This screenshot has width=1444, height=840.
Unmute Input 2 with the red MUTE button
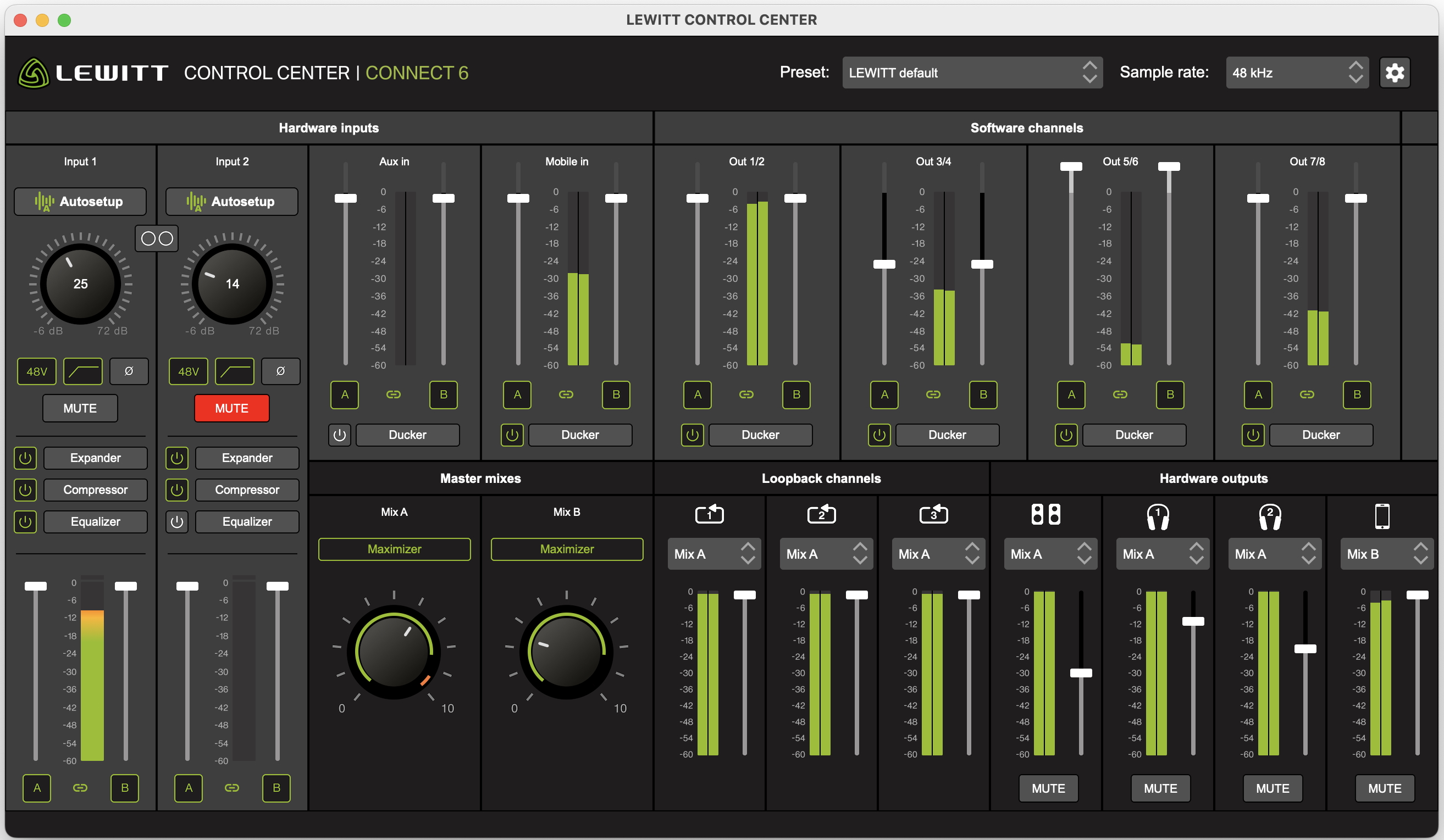[x=231, y=408]
